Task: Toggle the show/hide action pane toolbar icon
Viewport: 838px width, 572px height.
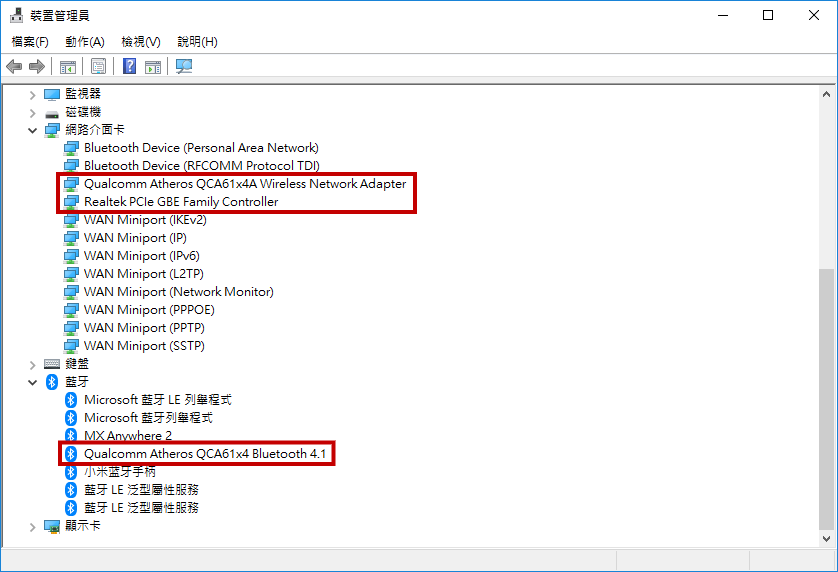Action: click(153, 66)
